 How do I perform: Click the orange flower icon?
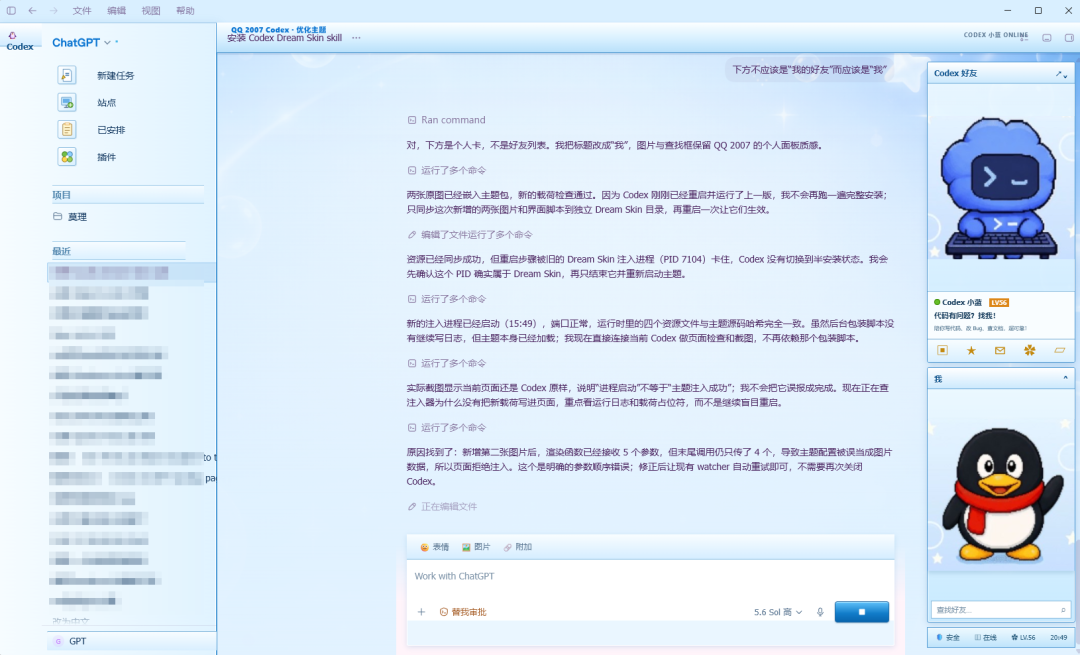point(1030,351)
